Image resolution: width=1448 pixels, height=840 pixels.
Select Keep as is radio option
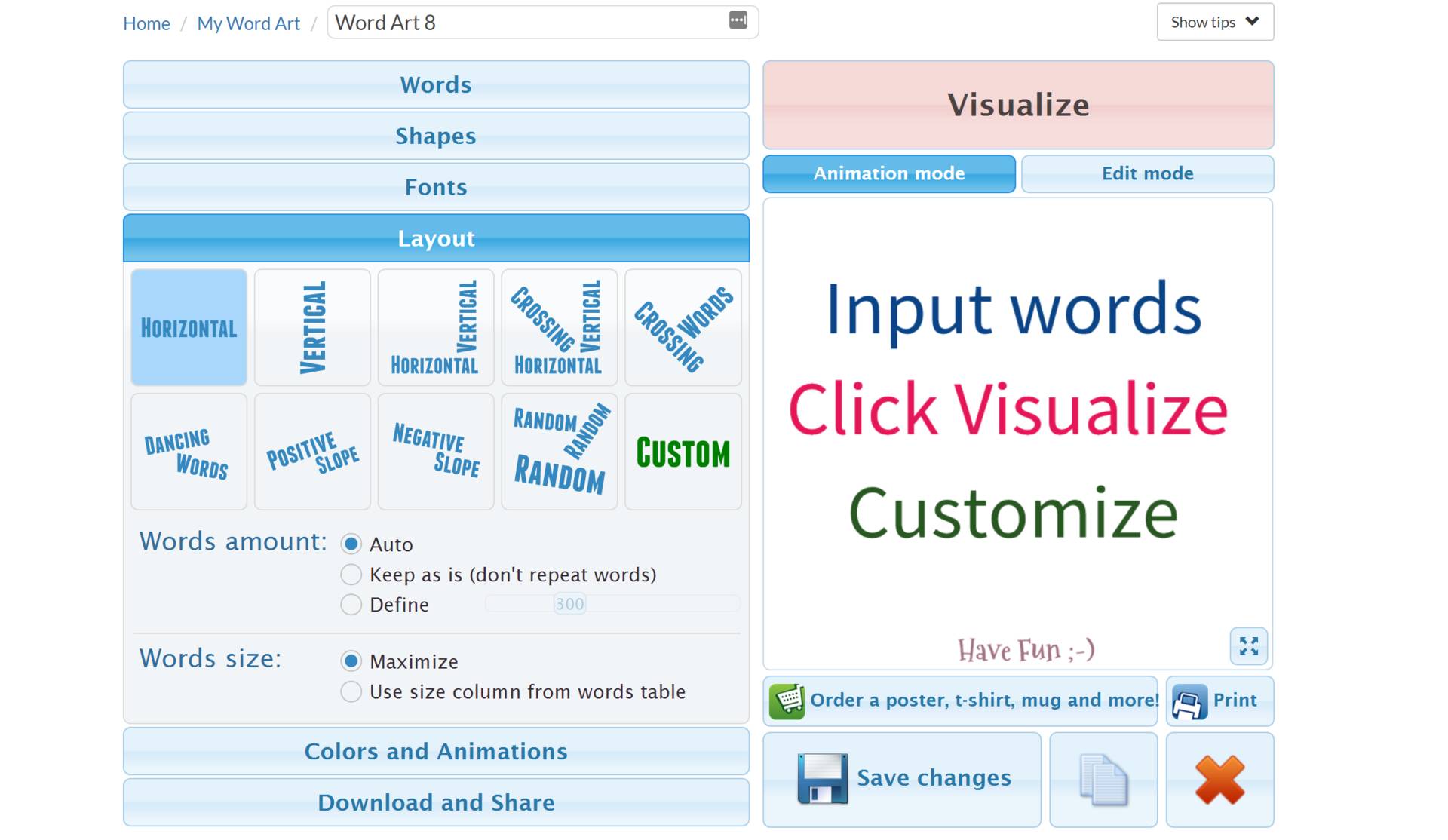point(351,575)
